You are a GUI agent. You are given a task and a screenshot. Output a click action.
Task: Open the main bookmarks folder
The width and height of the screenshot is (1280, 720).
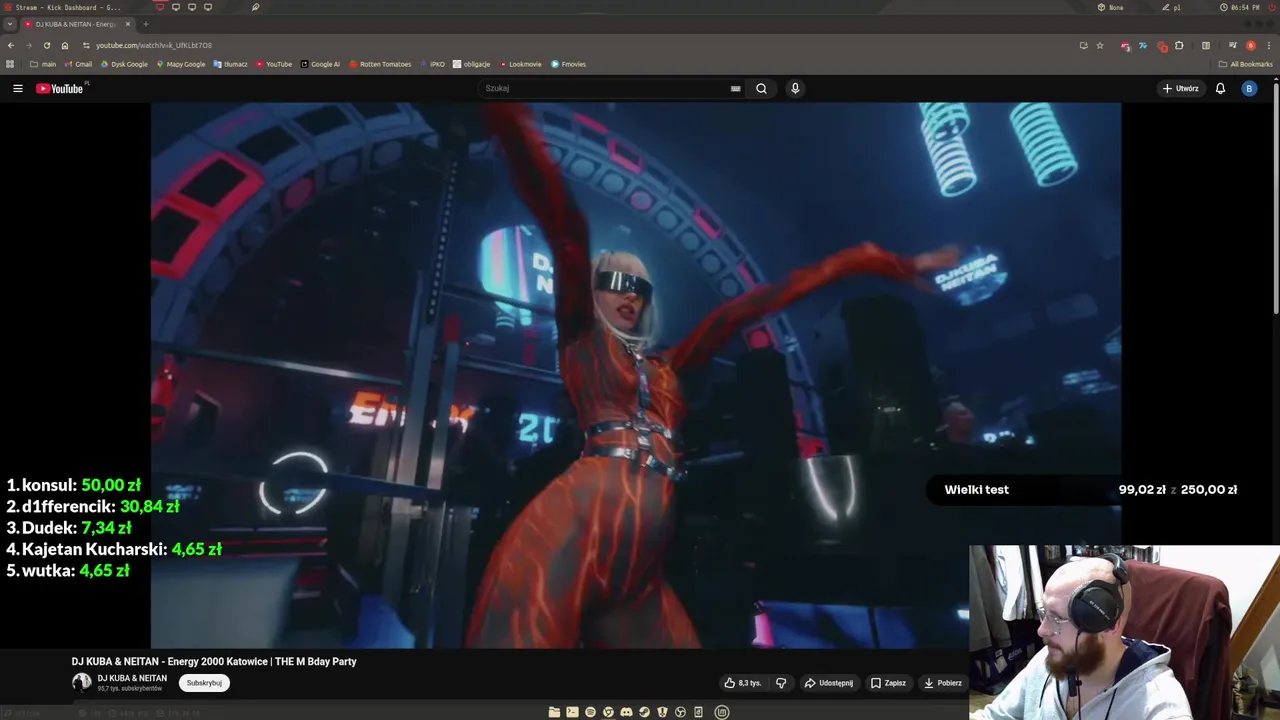(x=43, y=64)
